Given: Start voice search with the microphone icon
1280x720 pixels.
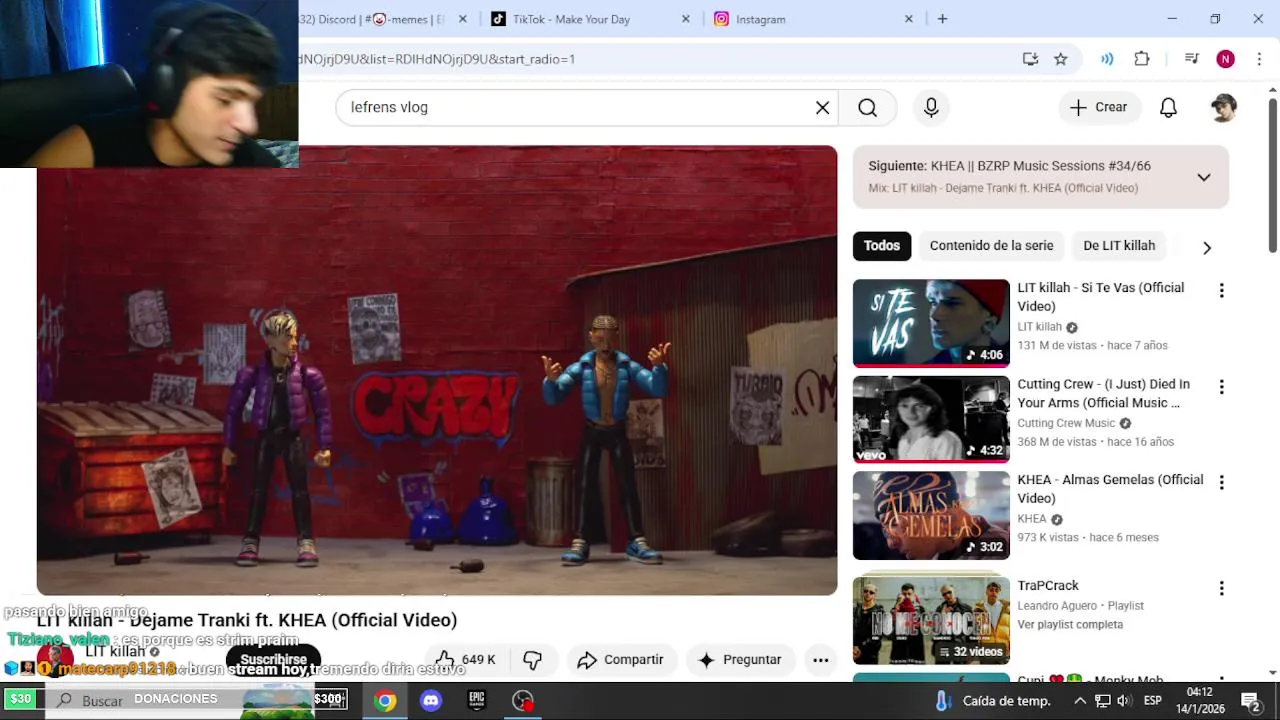Looking at the screenshot, I should (931, 108).
